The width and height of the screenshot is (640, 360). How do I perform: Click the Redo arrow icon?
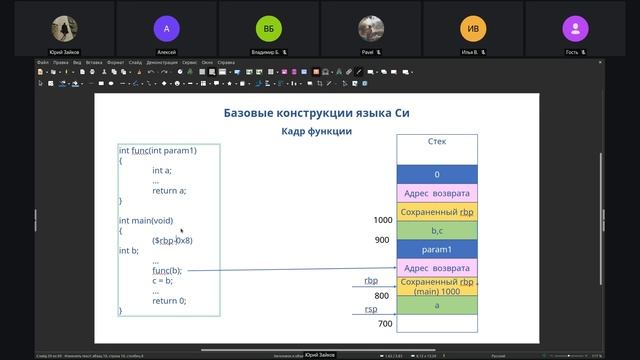point(164,72)
